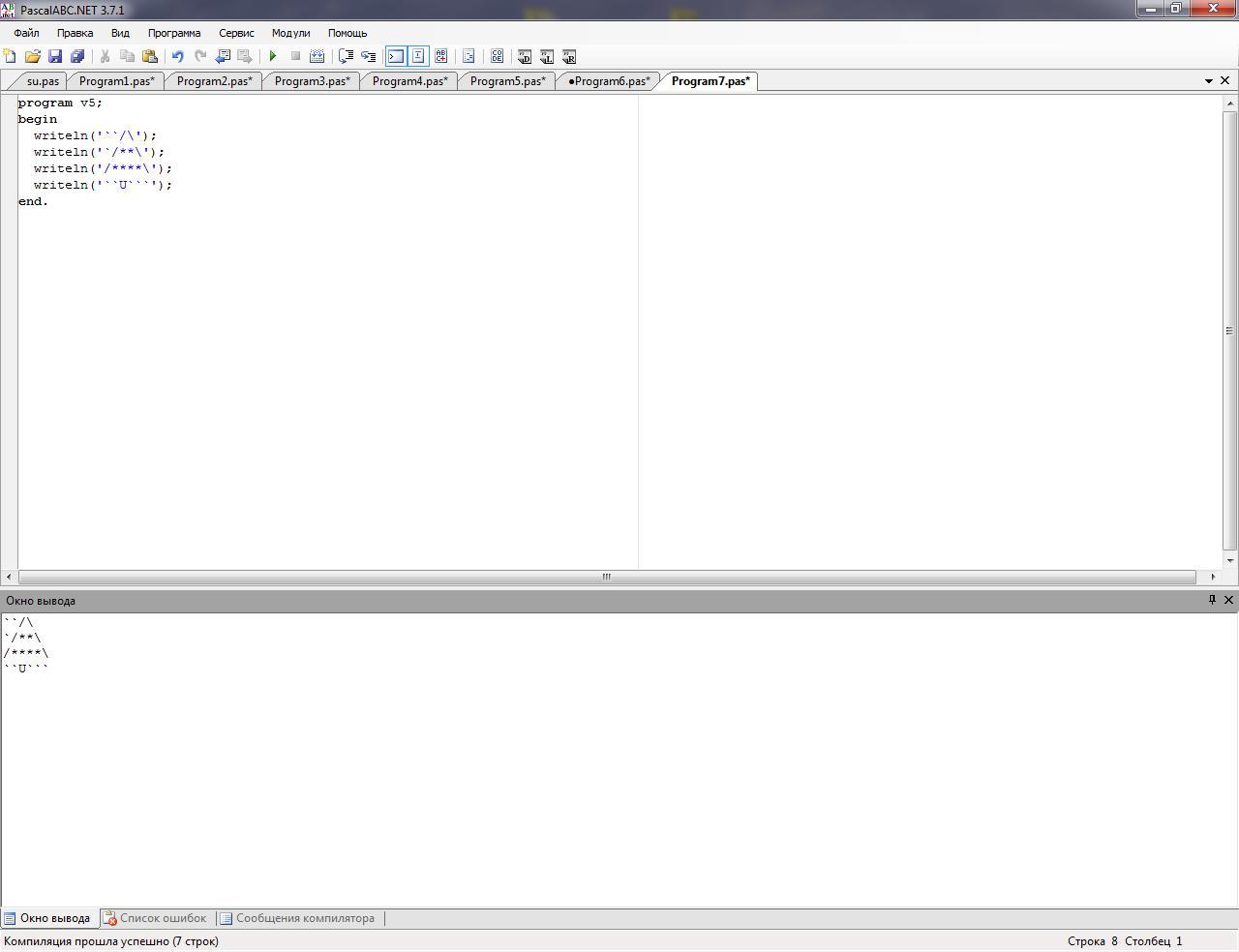Viewport: 1239px width, 952px height.
Task: Undo the last edit
Action: (x=178, y=56)
